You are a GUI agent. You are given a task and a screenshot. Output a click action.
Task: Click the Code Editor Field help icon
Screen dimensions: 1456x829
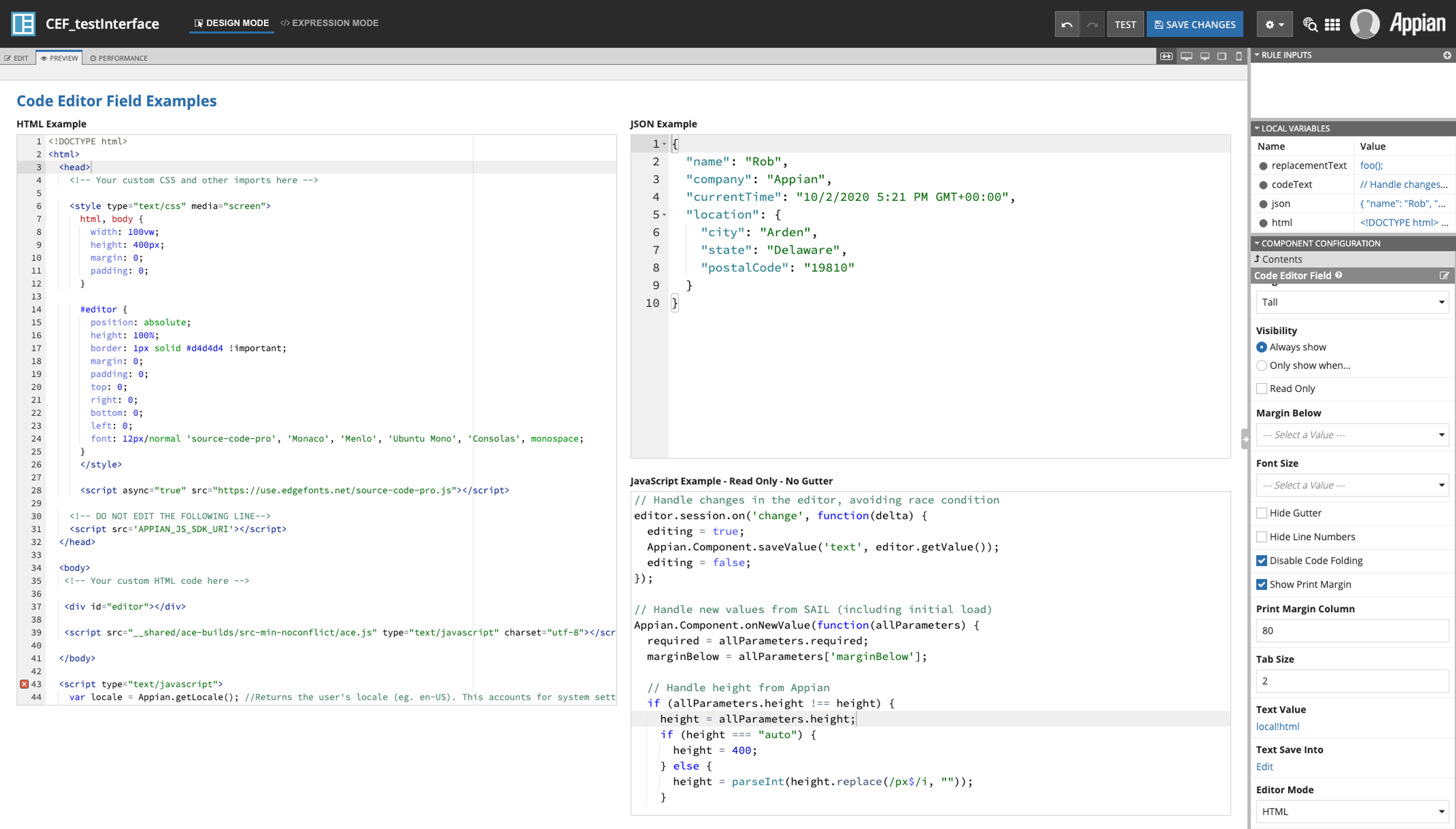(1339, 275)
